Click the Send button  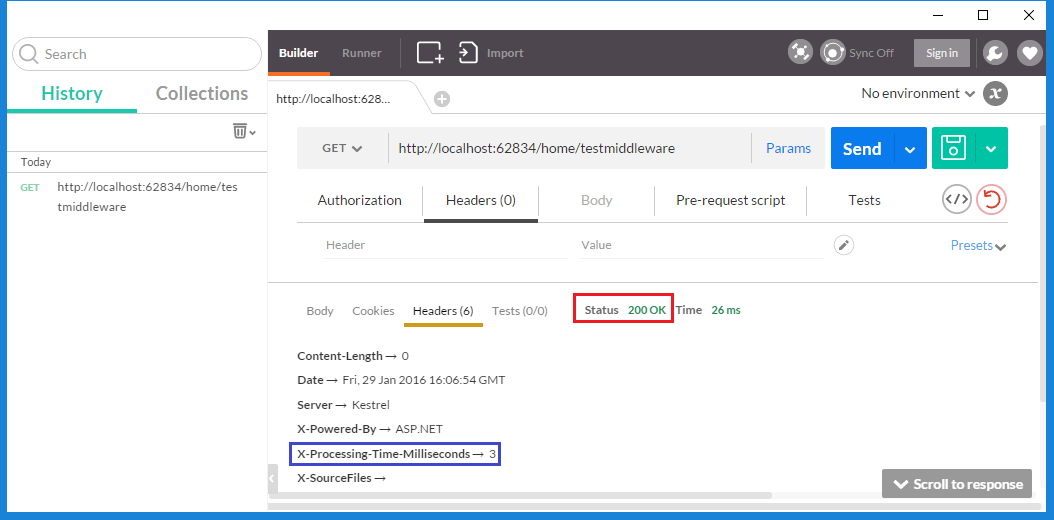pos(862,148)
